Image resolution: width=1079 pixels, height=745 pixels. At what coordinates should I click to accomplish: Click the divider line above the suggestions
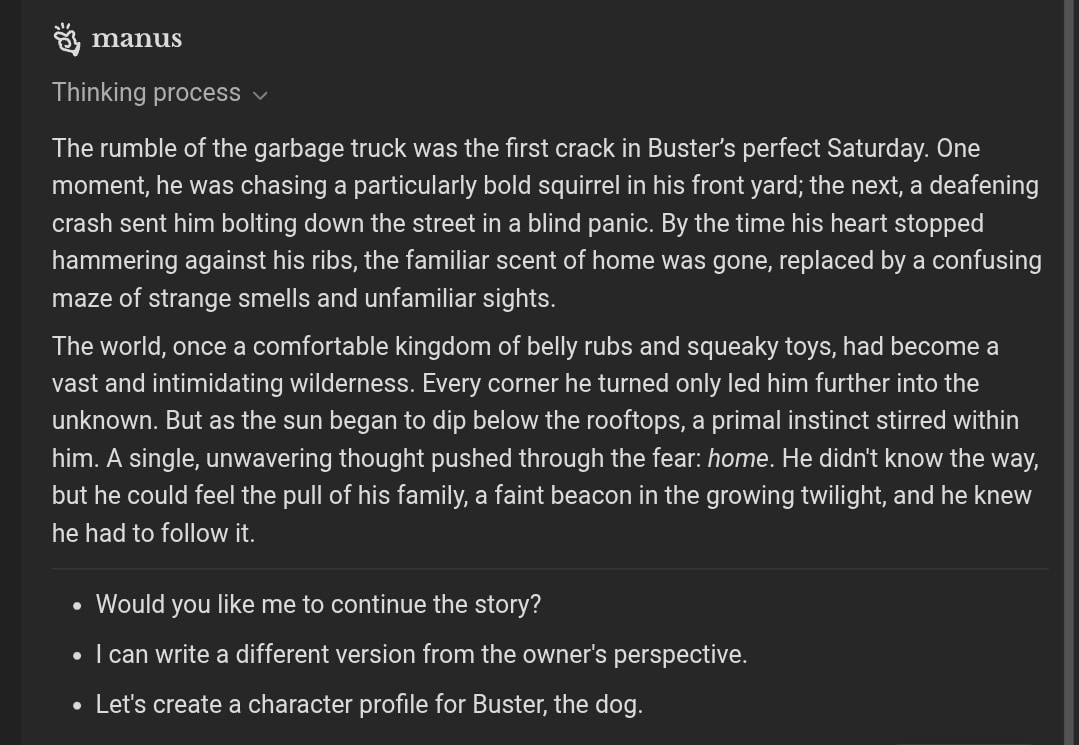coord(550,569)
